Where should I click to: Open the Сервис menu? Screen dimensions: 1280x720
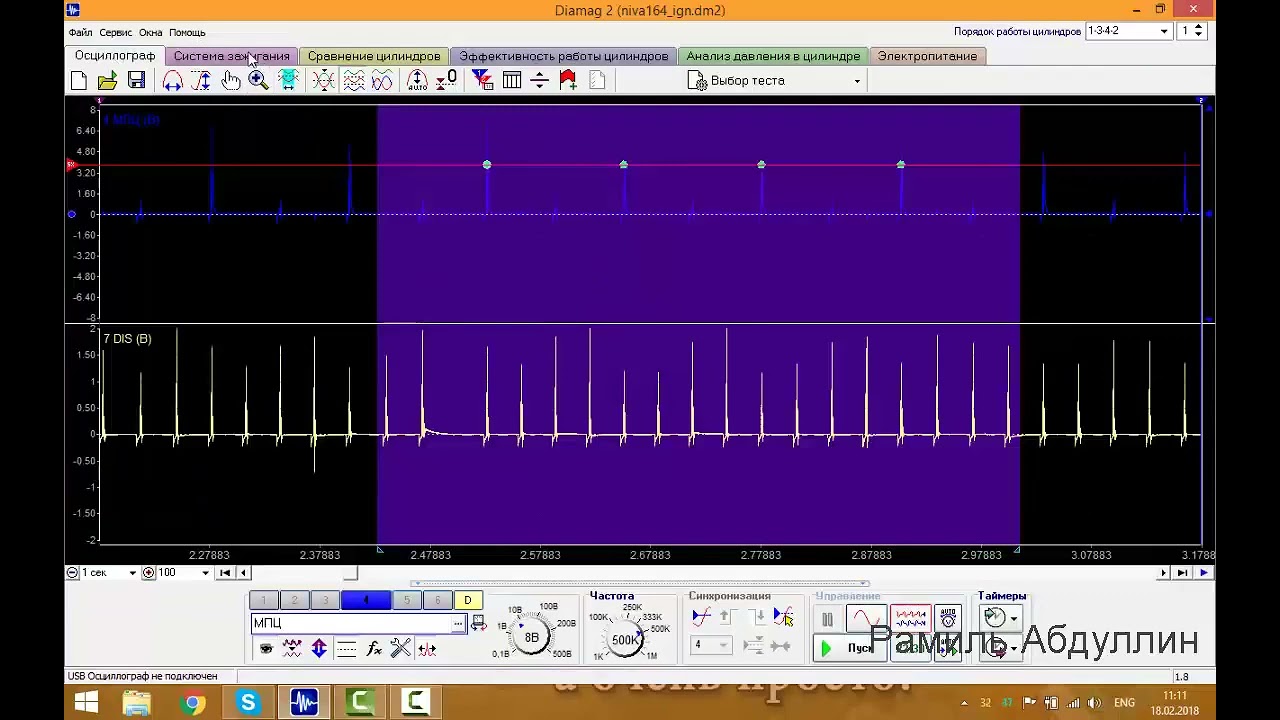coord(116,32)
